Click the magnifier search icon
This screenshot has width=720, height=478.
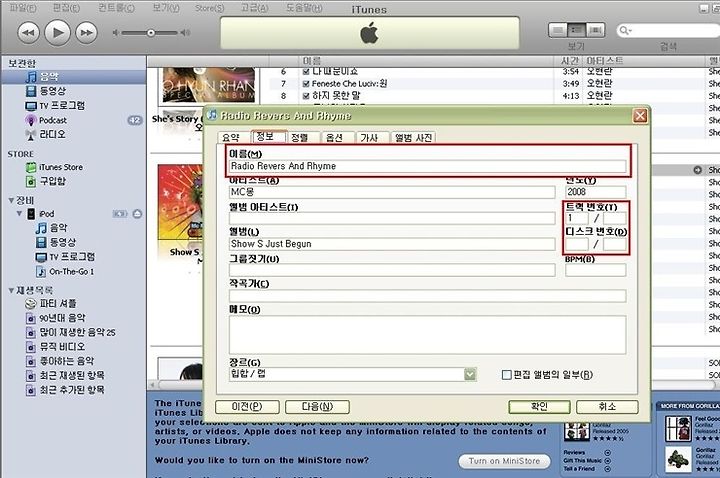[x=625, y=31]
